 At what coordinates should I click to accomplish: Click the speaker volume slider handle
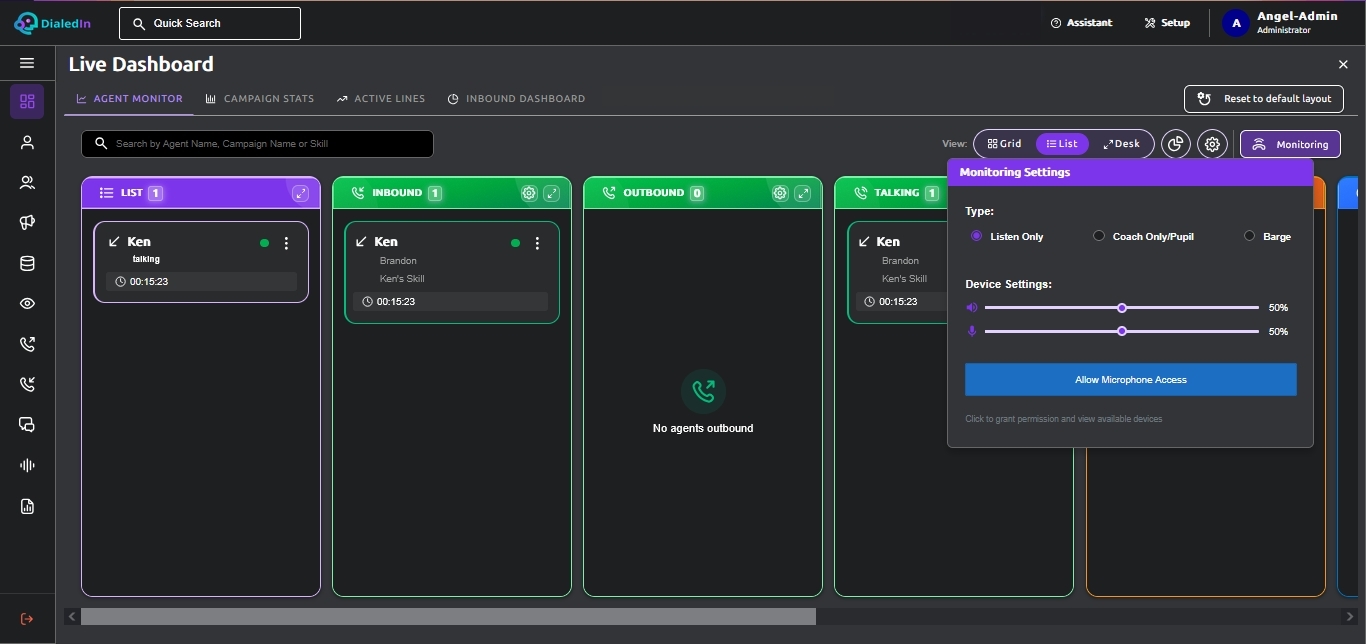tap(1122, 307)
